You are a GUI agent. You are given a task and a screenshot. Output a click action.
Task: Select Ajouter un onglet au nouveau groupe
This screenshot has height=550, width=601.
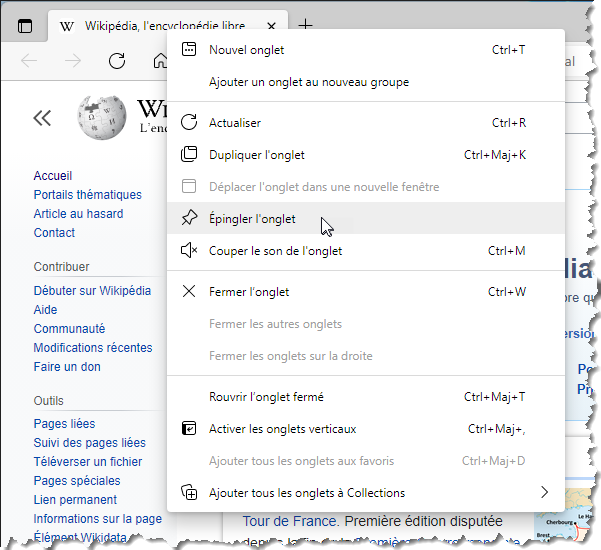[x=308, y=82]
